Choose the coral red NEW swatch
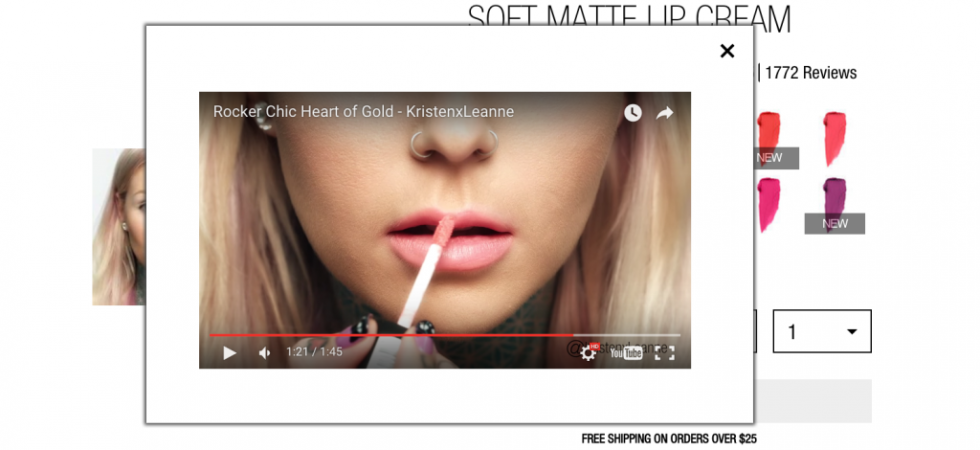Image resolution: width=980 pixels, height=450 pixels. pos(768,139)
